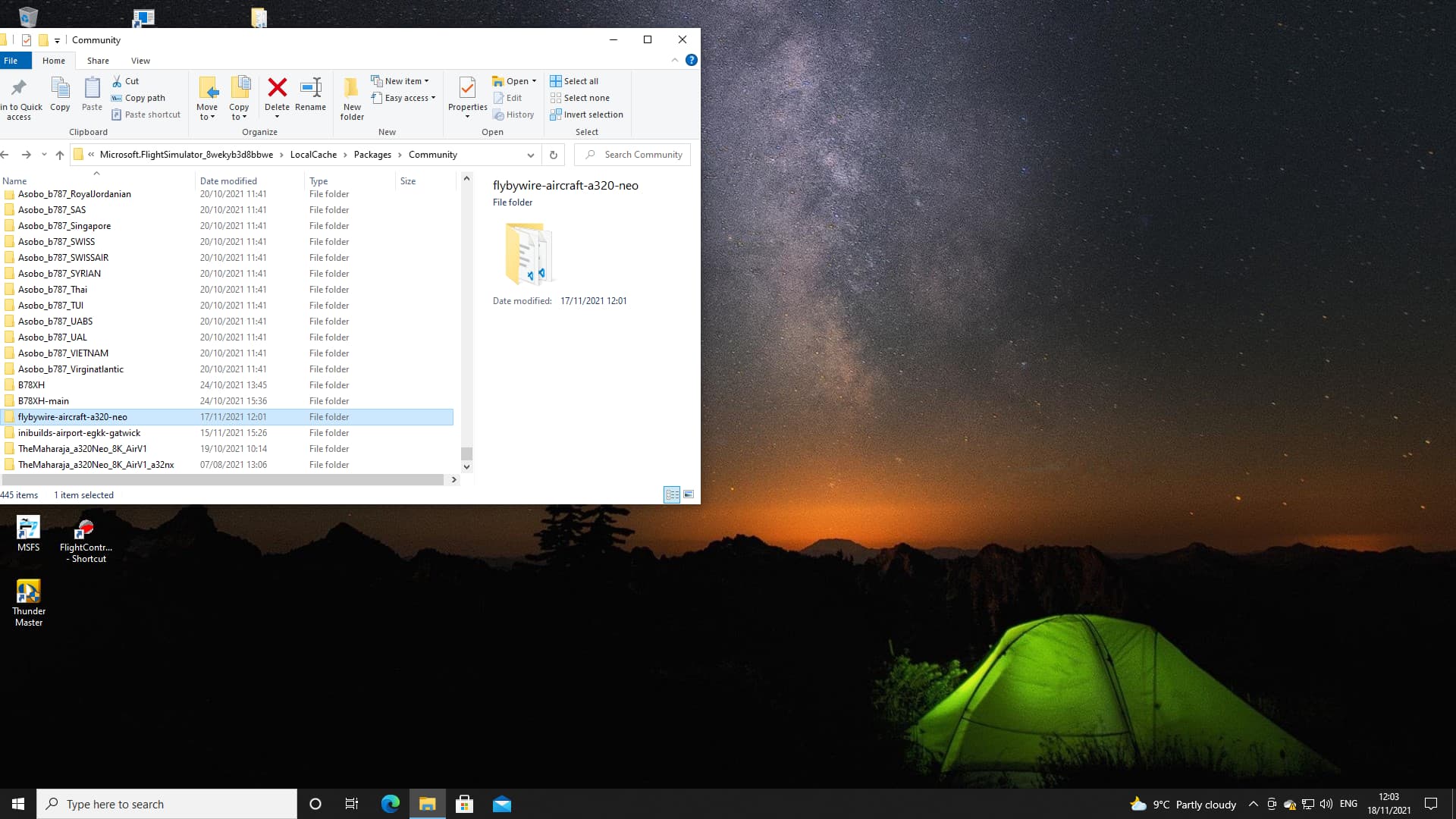Pin to Quick access icon

pos(19,88)
